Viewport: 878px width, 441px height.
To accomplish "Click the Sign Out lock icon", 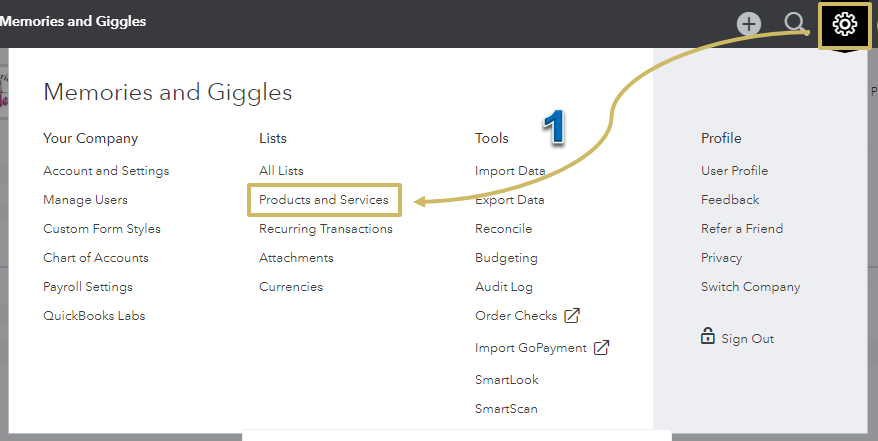I will tap(708, 336).
